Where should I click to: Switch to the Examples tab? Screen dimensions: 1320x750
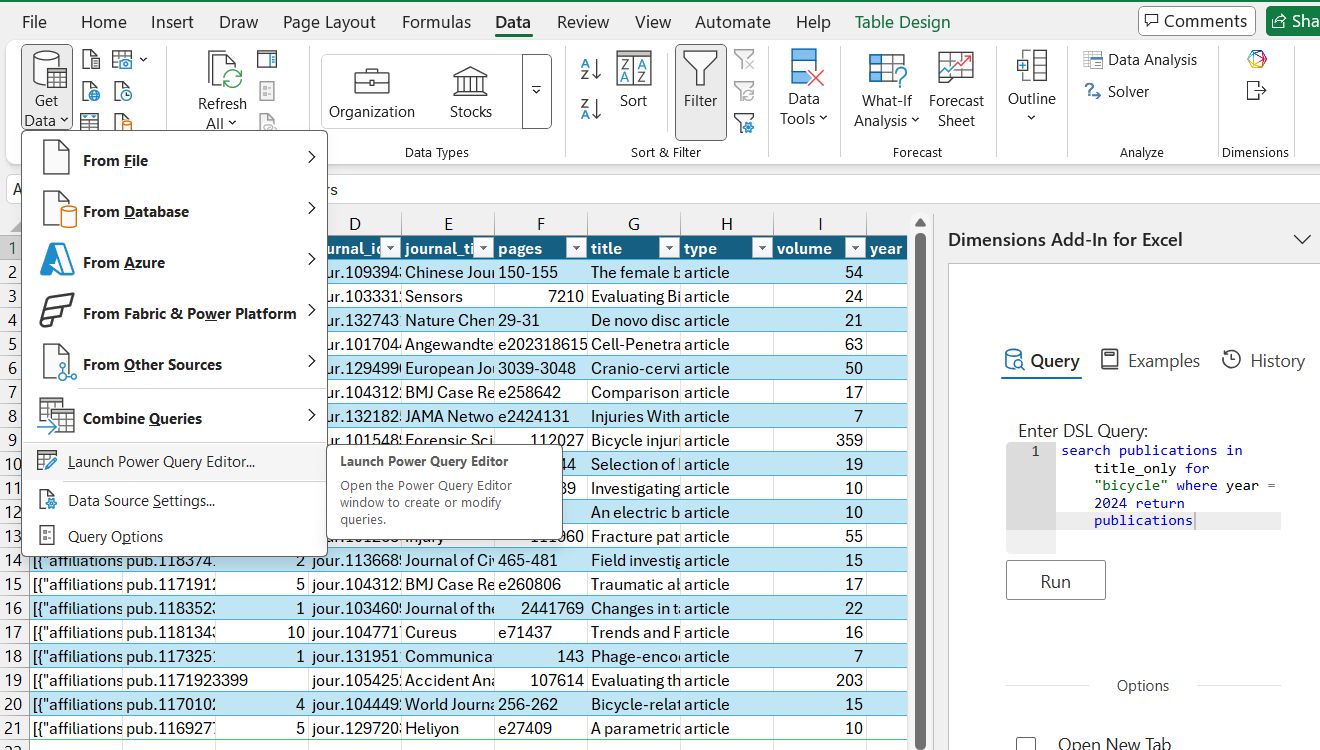tap(1149, 361)
